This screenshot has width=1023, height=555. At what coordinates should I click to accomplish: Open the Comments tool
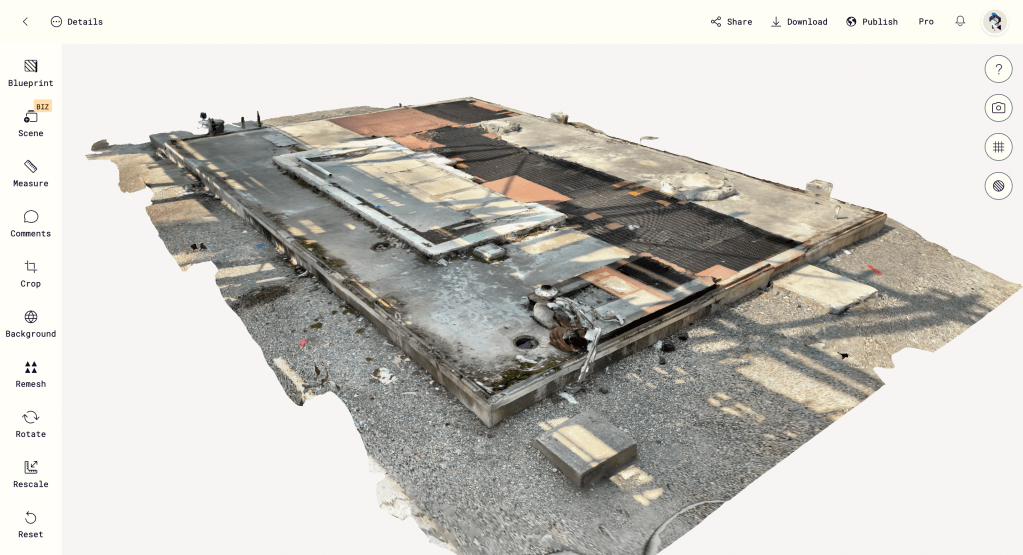[x=31, y=222]
